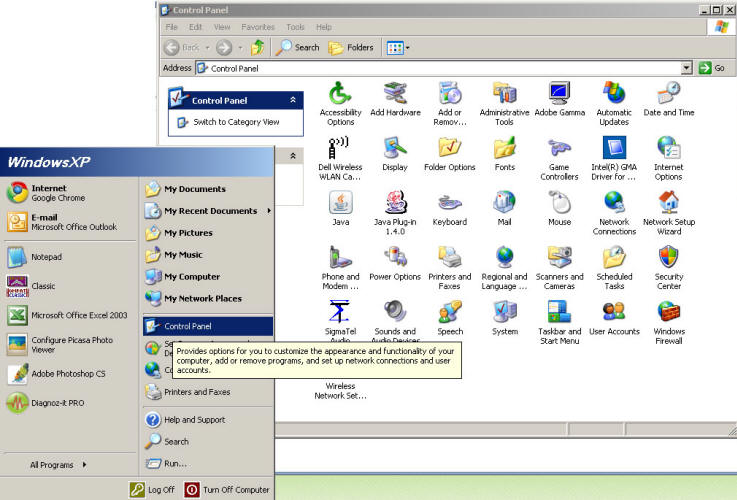Image resolution: width=737 pixels, height=500 pixels.
Task: Click Turn Off Computer button
Action: 227,490
